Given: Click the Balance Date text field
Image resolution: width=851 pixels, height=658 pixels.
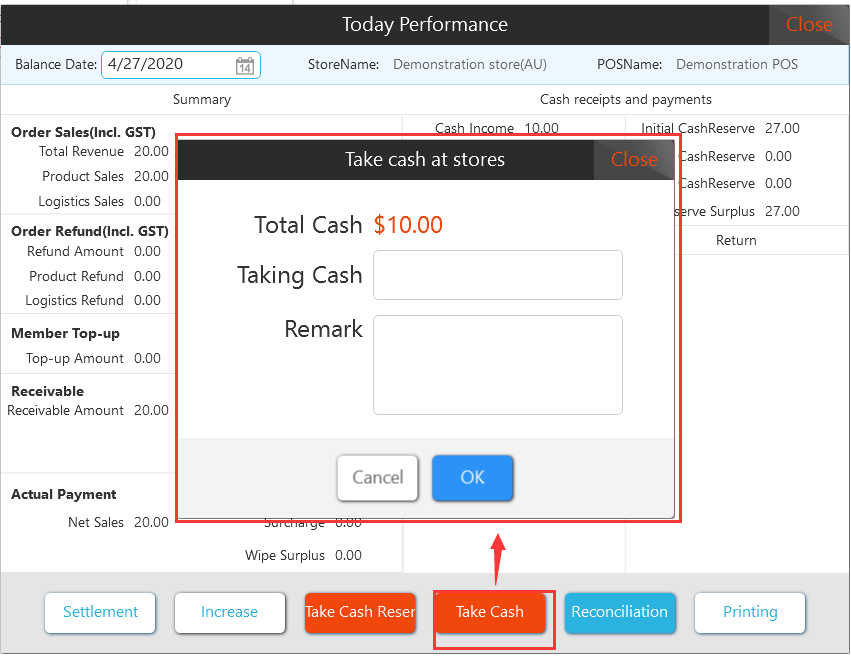Looking at the screenshot, I should [x=165, y=65].
